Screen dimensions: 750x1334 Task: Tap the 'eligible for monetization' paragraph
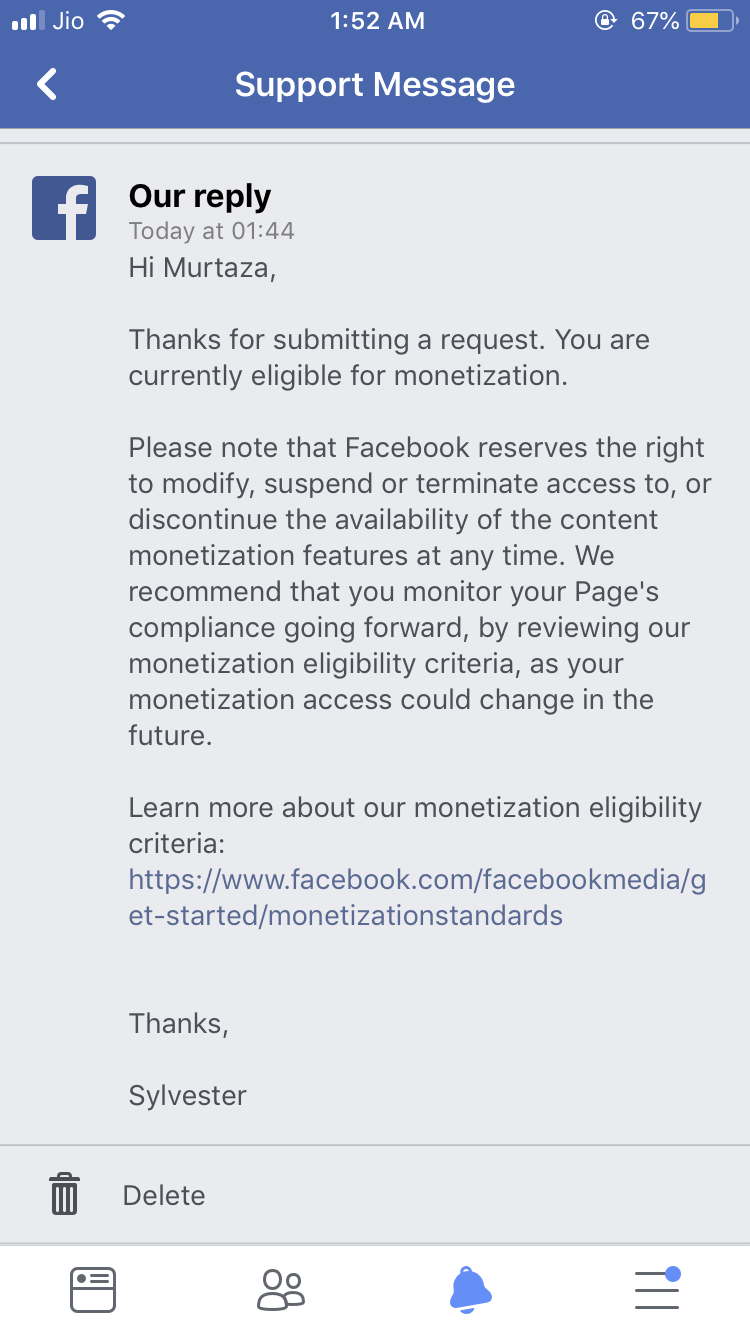(x=390, y=358)
